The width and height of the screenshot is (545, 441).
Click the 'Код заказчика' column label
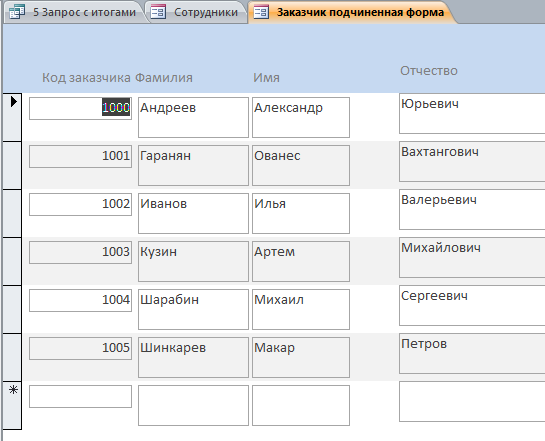pos(86,77)
